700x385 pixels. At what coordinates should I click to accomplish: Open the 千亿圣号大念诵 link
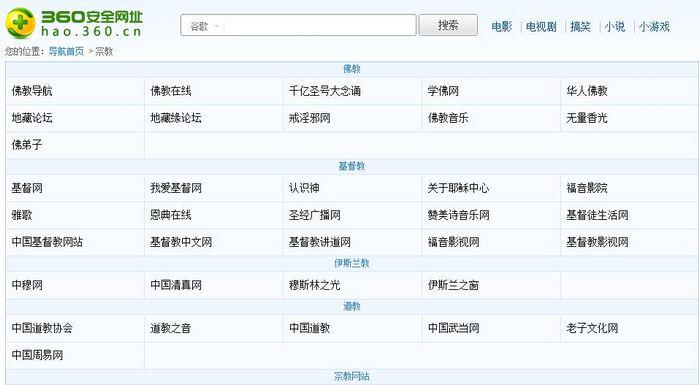click(325, 91)
